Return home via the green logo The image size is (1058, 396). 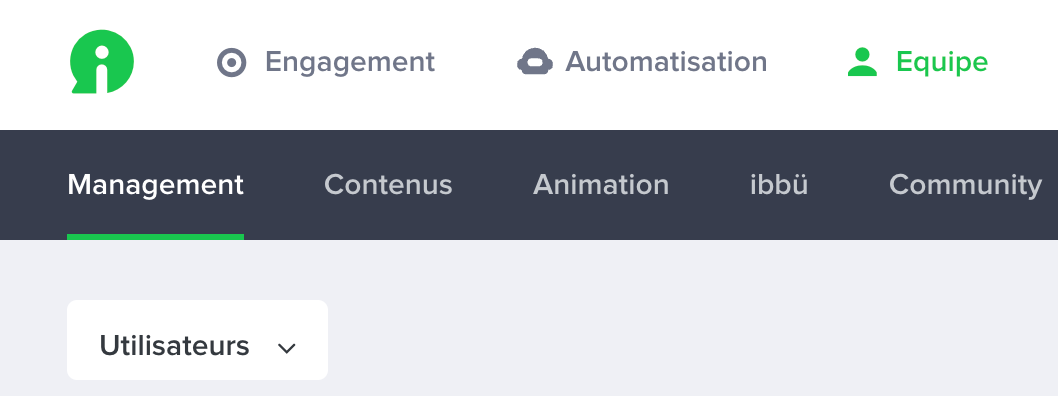click(x=102, y=61)
